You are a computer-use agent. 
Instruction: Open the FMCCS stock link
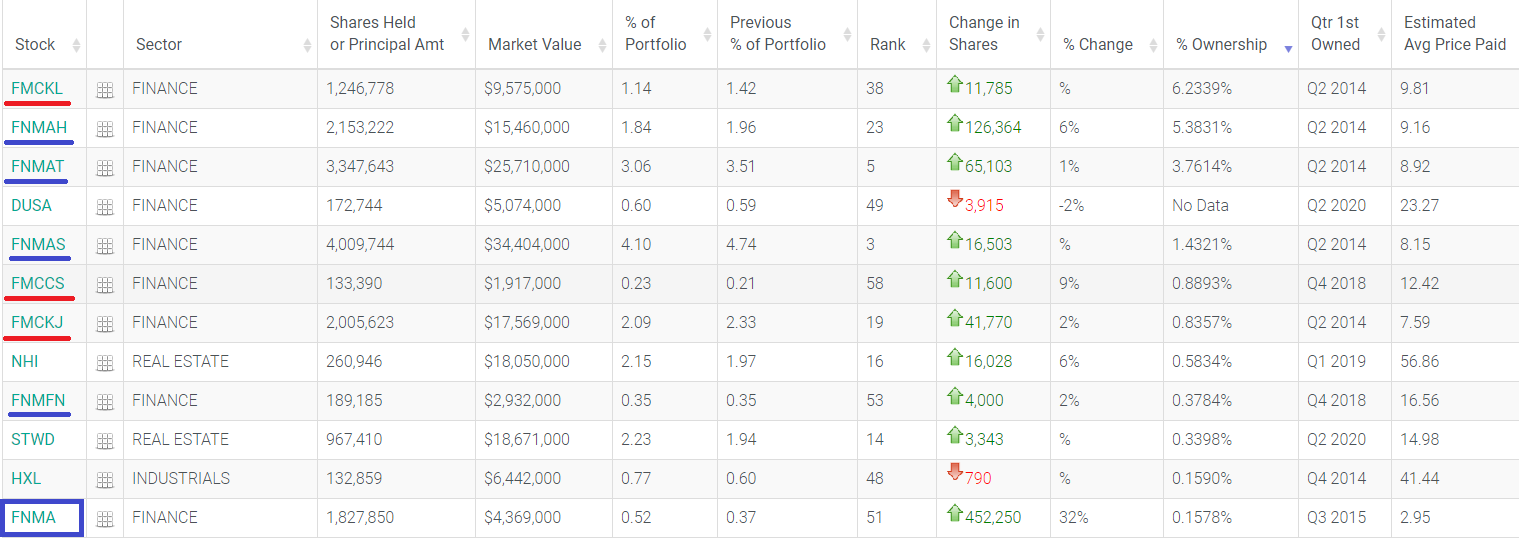38,283
